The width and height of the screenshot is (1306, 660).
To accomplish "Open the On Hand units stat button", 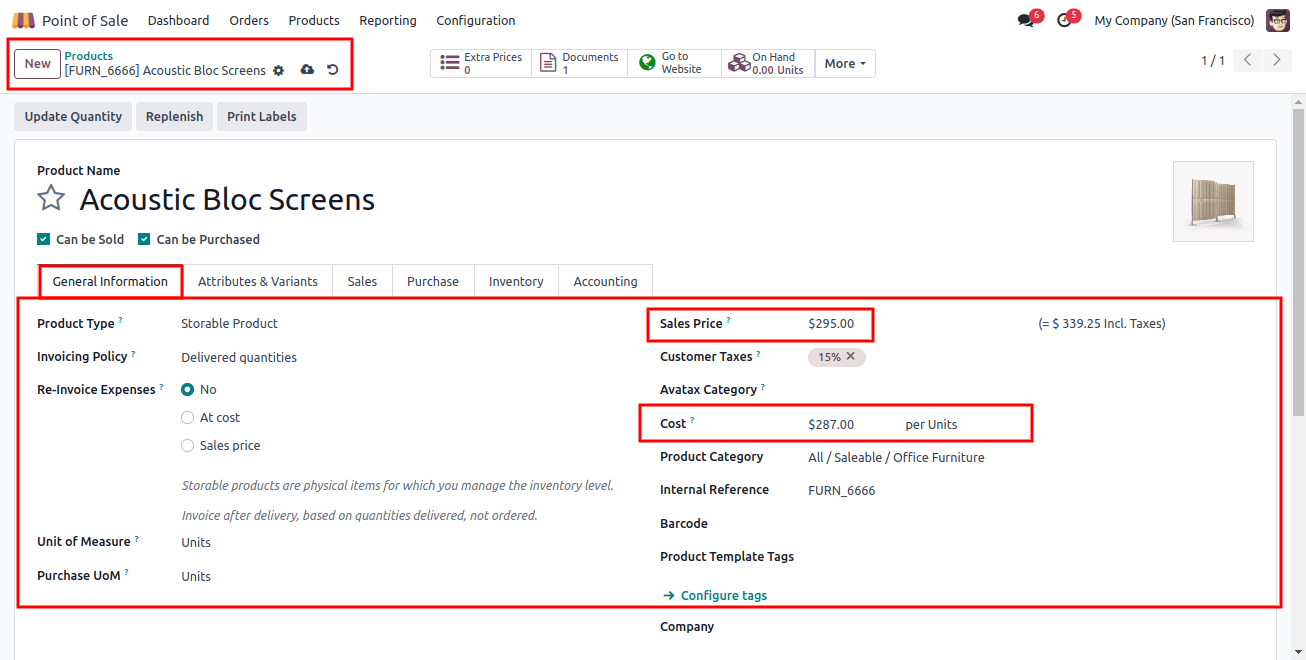I will point(768,63).
